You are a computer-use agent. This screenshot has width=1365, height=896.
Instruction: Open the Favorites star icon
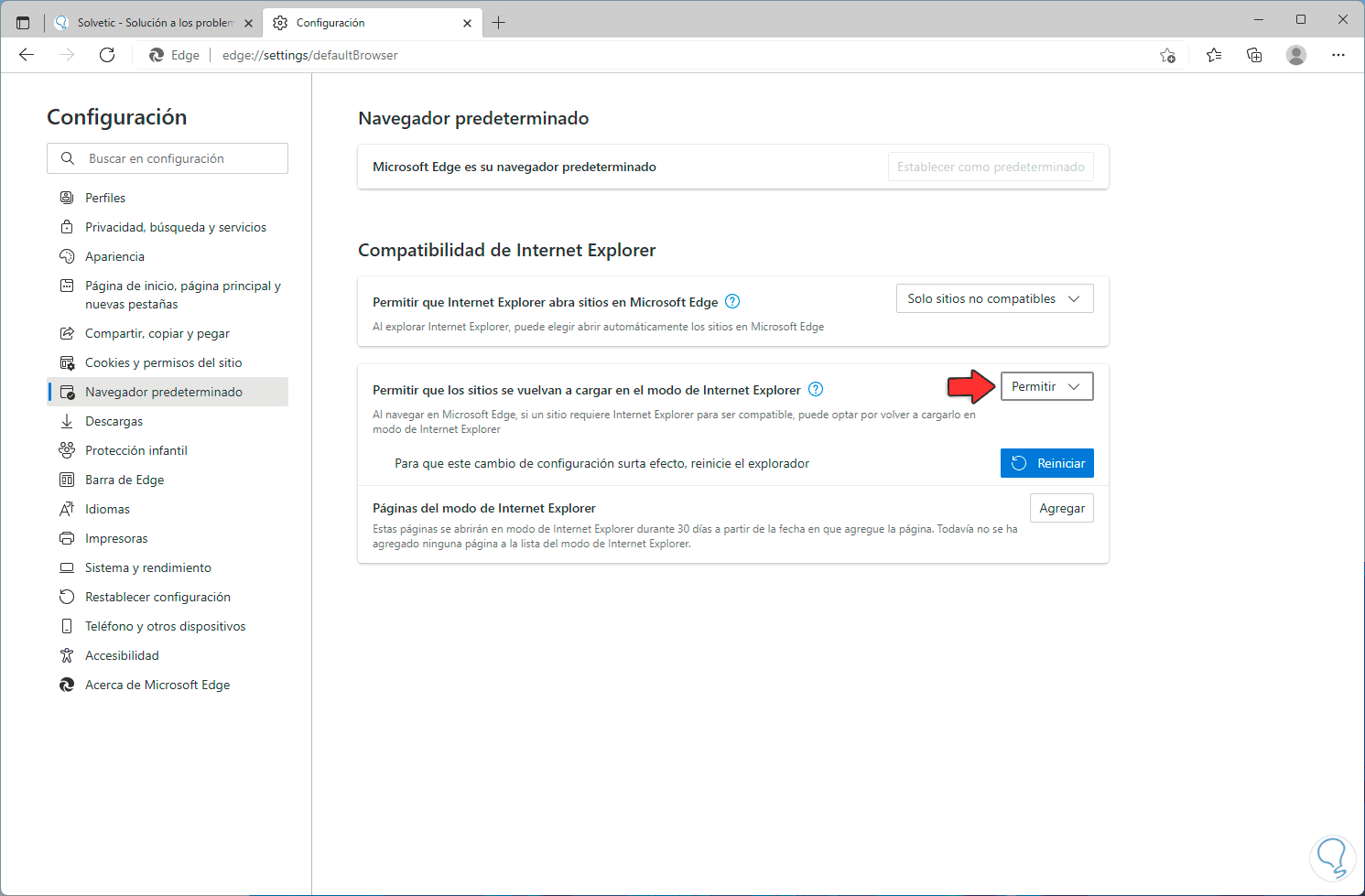1214,55
